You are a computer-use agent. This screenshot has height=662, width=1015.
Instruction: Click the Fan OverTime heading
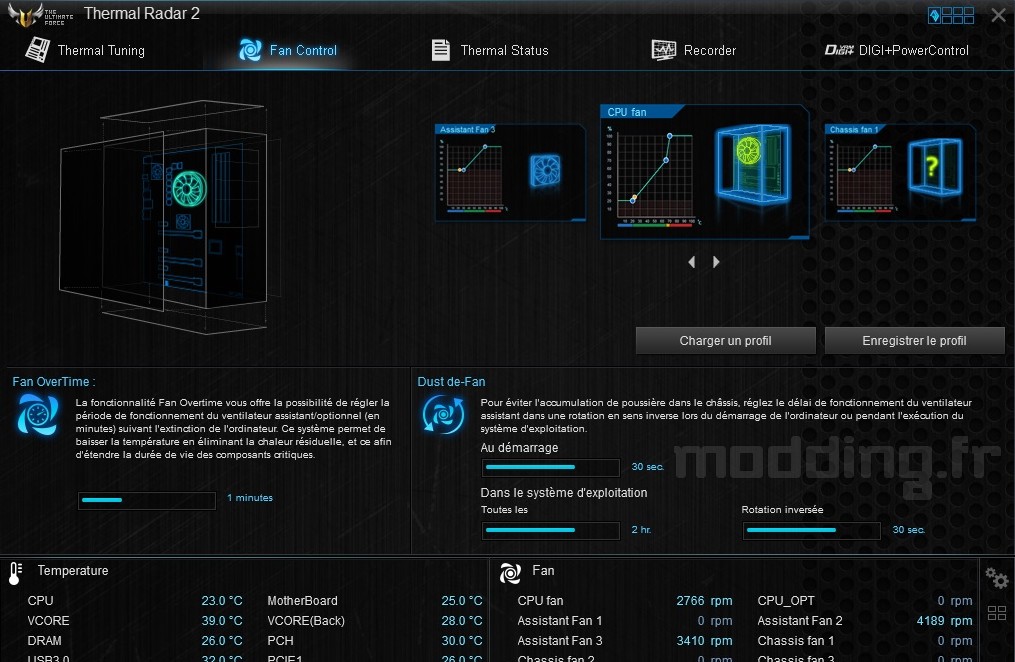pyautogui.click(x=54, y=382)
